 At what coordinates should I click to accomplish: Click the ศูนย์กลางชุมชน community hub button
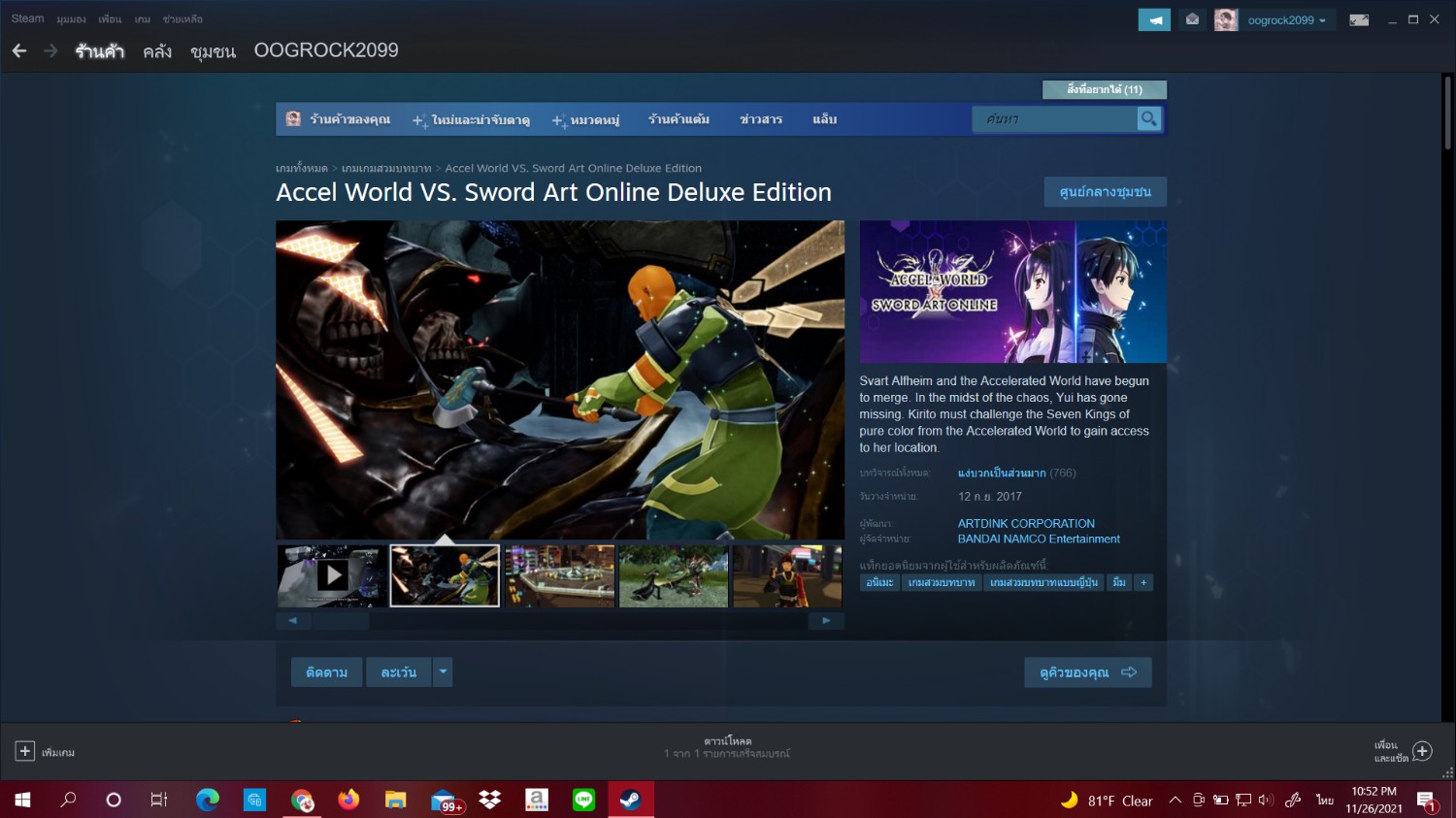(1106, 192)
